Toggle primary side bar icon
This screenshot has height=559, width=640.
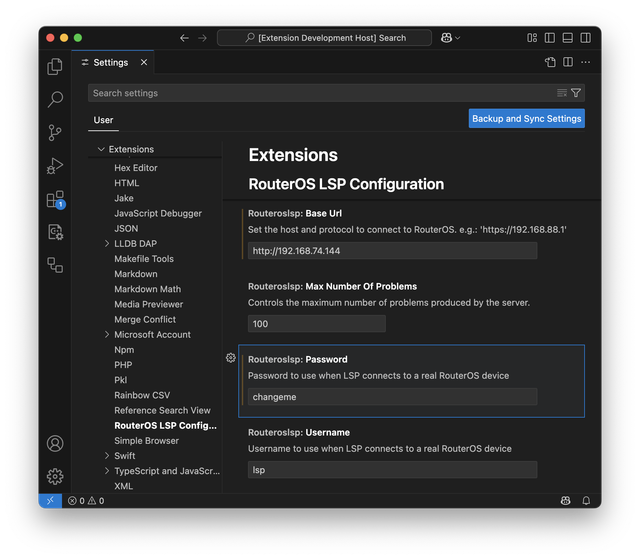tap(550, 38)
